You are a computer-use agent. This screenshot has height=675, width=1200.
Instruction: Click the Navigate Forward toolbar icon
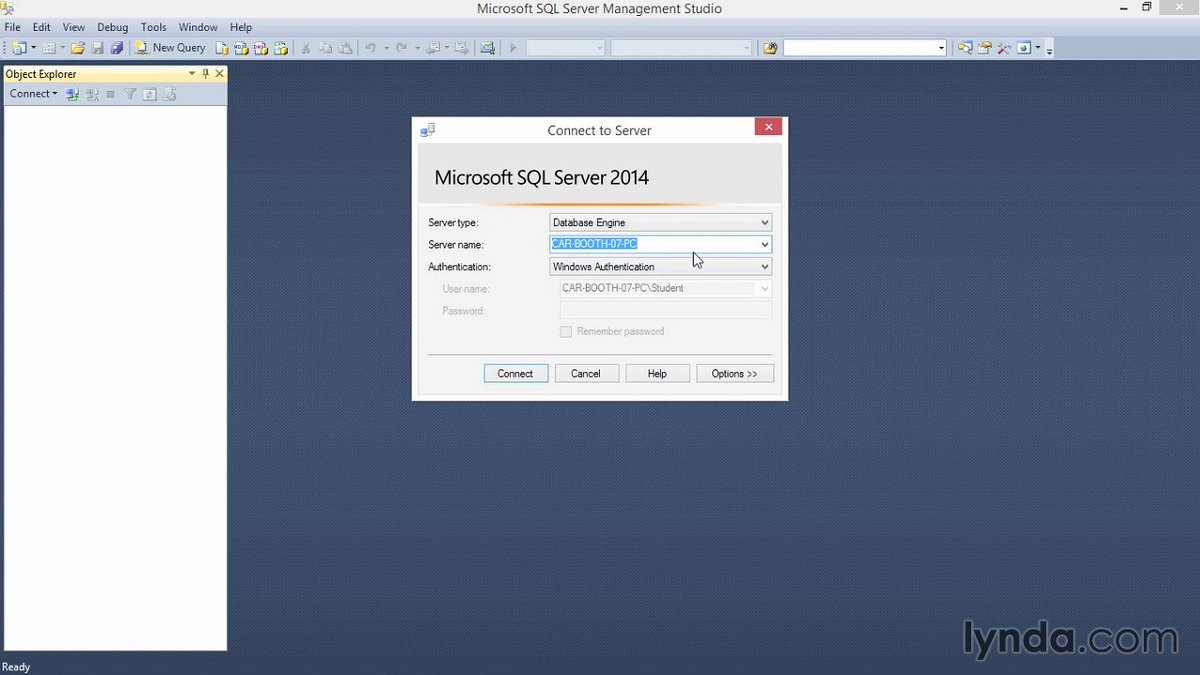pos(461,47)
